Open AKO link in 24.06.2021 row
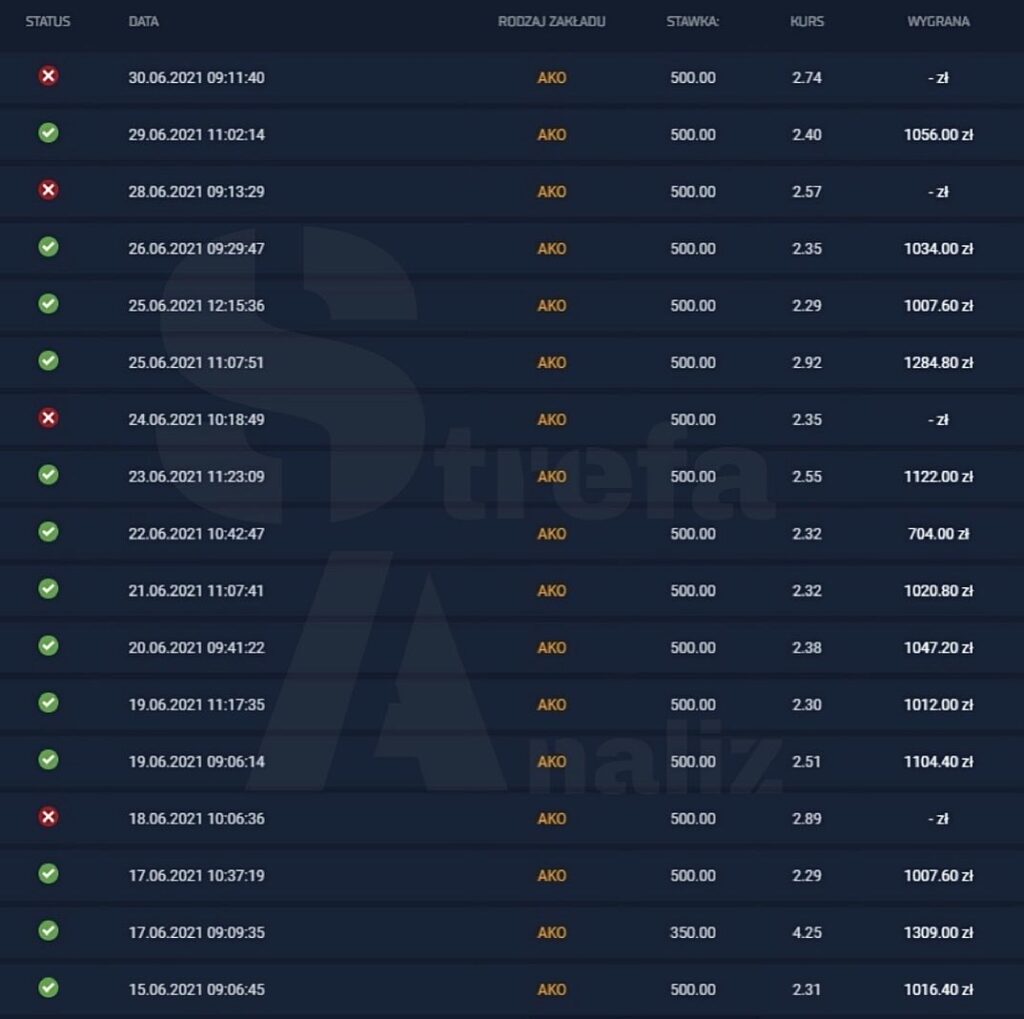The width and height of the screenshot is (1024, 1019). (x=552, y=420)
